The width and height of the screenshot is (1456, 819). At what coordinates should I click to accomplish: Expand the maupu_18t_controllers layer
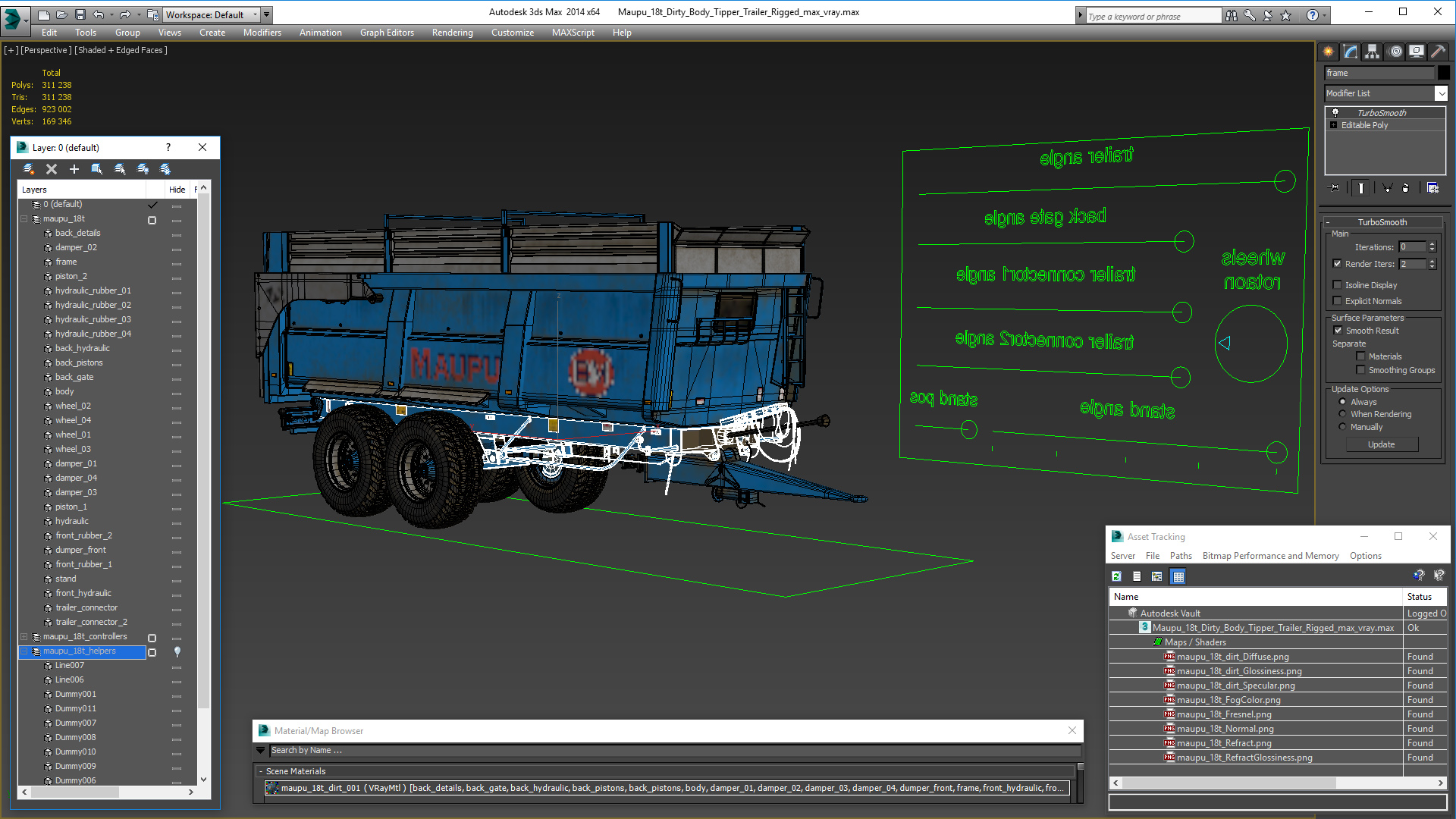pyautogui.click(x=24, y=637)
